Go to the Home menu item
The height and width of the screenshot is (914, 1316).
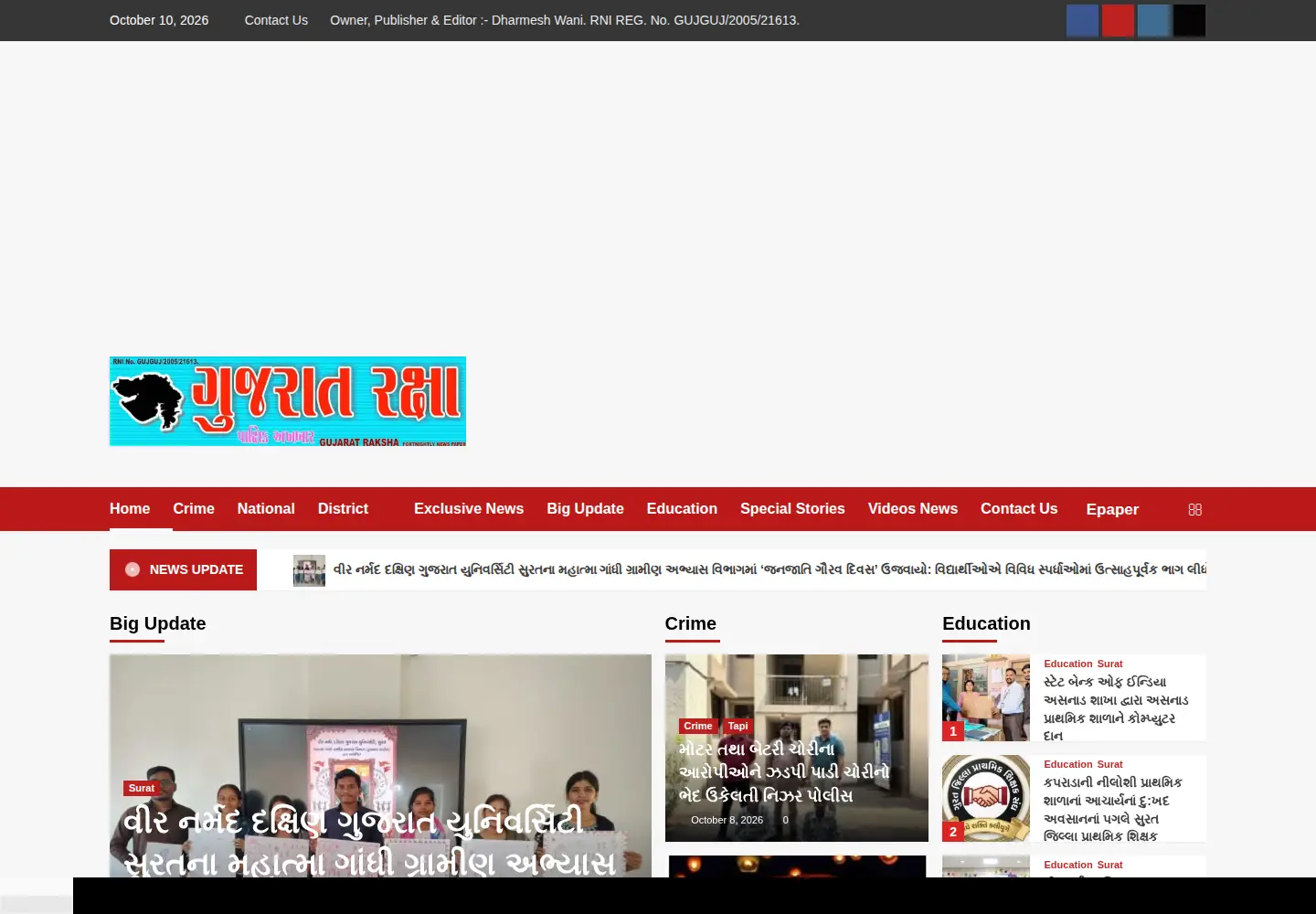(x=130, y=508)
